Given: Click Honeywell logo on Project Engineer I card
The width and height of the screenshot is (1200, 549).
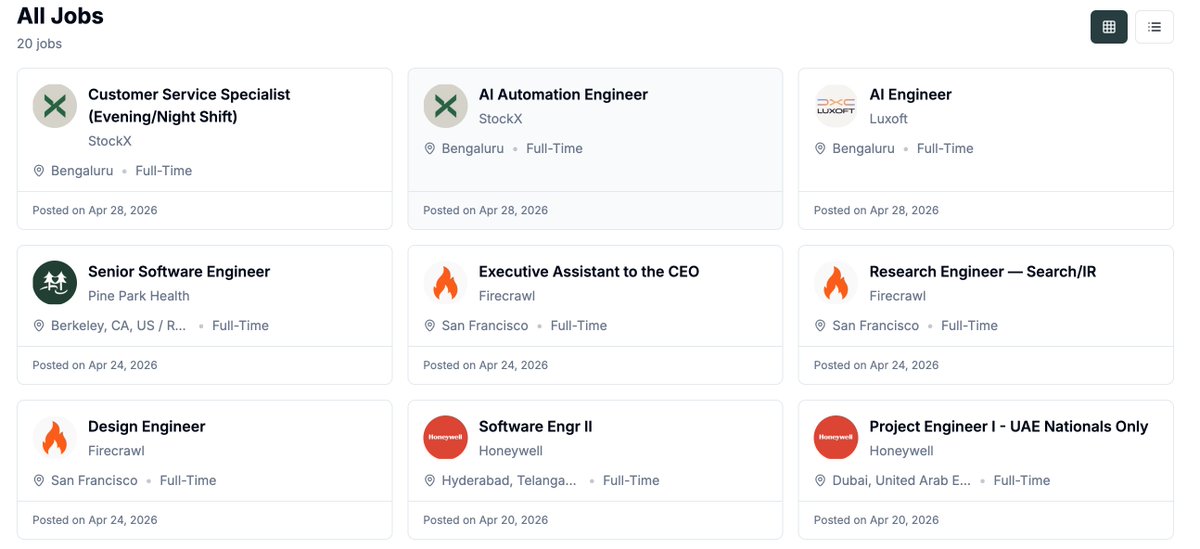Looking at the screenshot, I should (836, 438).
